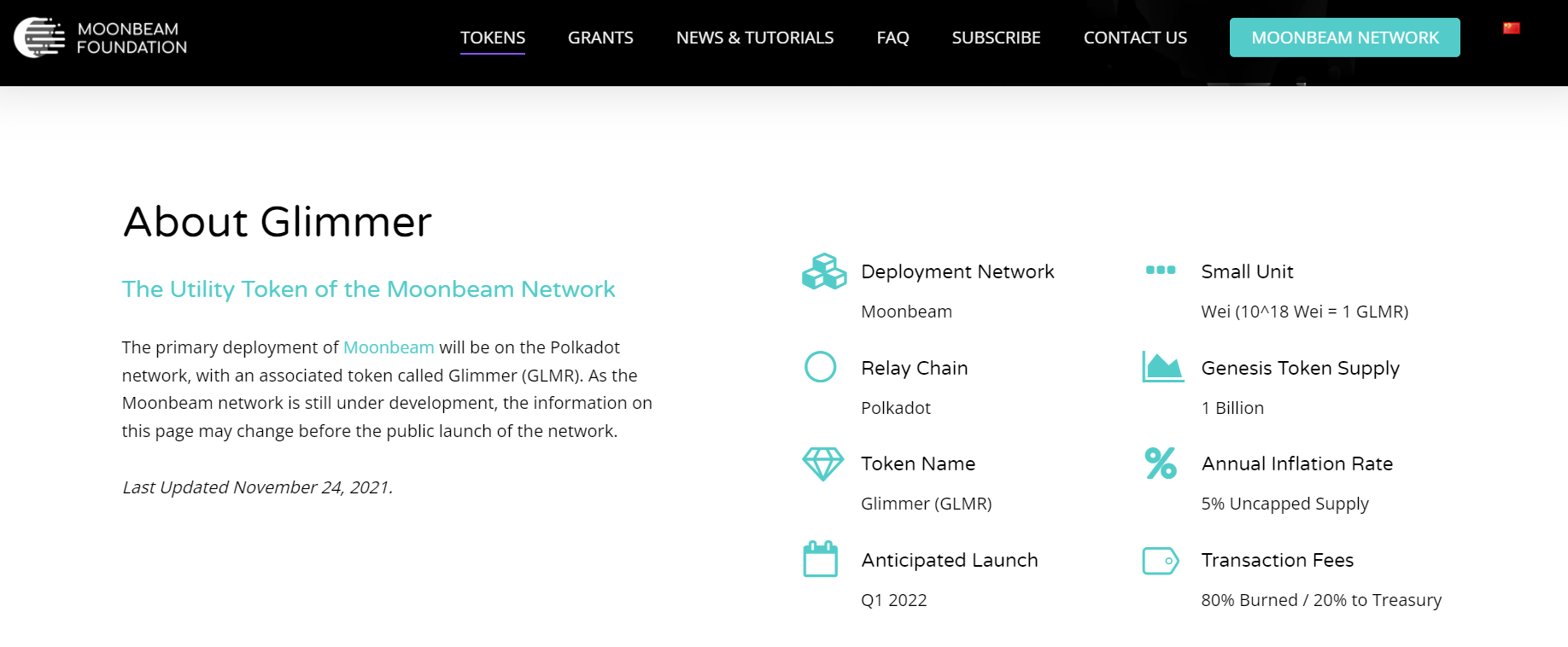Select Contact Us in navigation
Screen dimensions: 1568x647
pyautogui.click(x=1135, y=38)
